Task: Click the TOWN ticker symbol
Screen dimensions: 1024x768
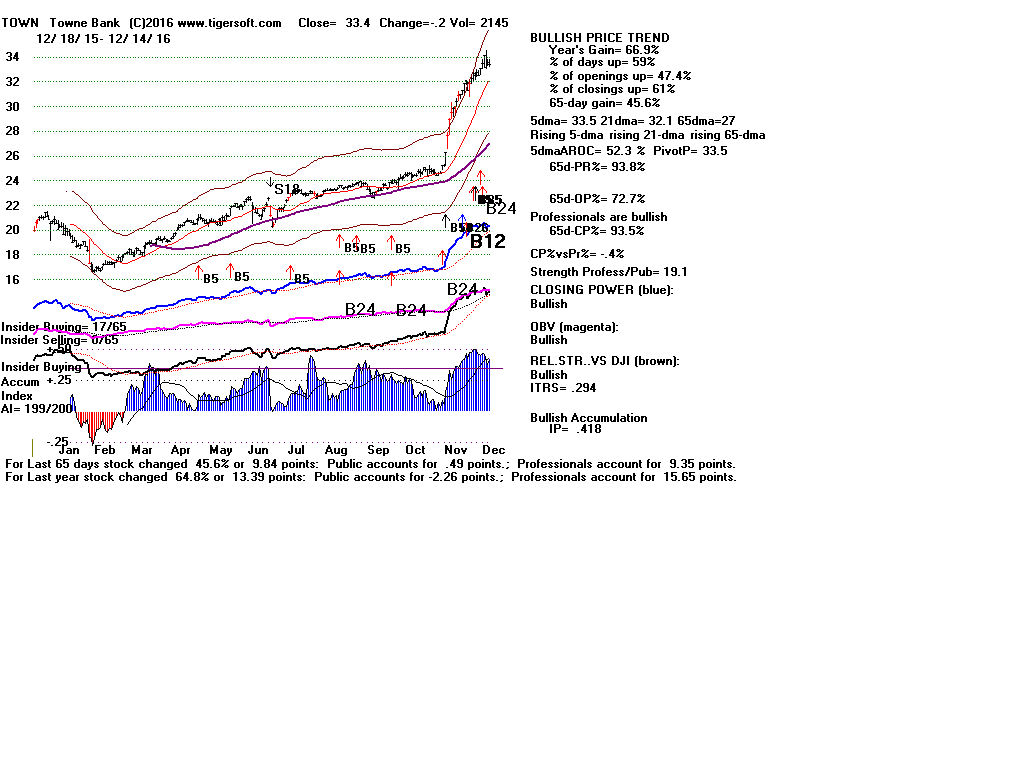Action: 20,23
